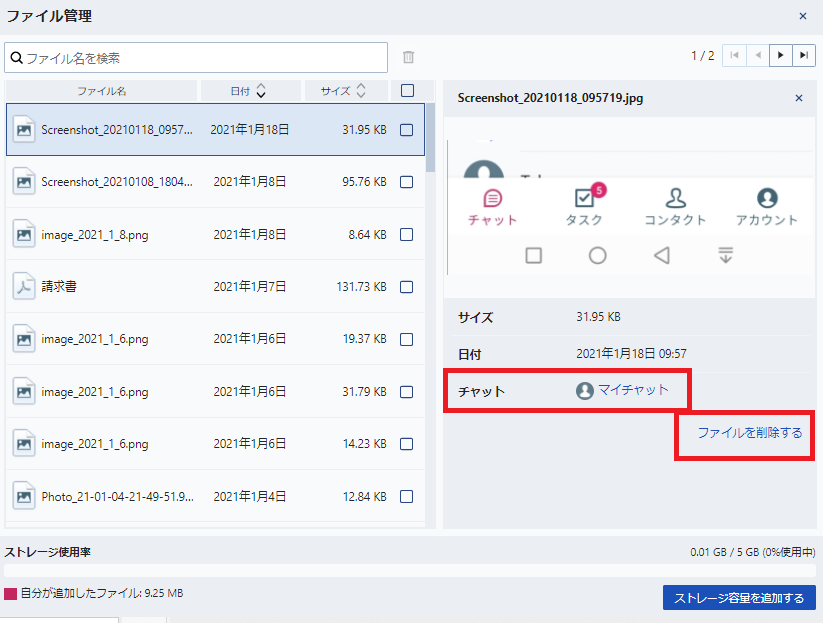Click the trash delete icon beside search
The width and height of the screenshot is (823, 623).
pyautogui.click(x=408, y=58)
